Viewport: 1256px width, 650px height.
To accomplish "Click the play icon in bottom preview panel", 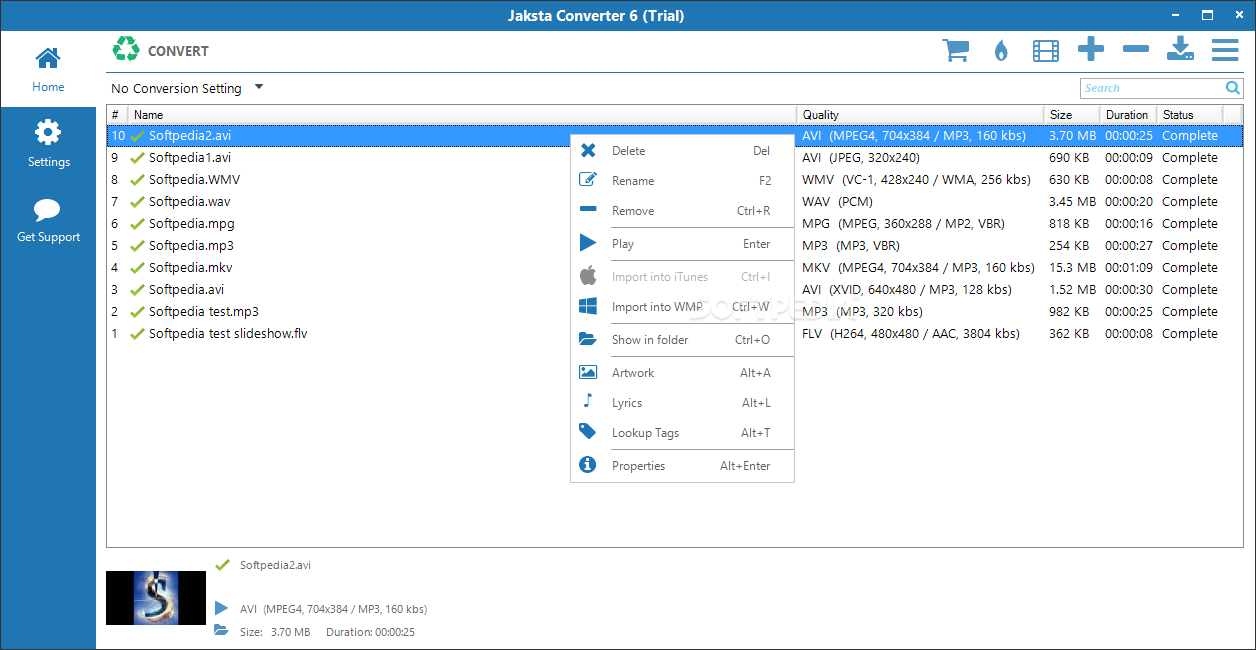I will tap(221, 608).
